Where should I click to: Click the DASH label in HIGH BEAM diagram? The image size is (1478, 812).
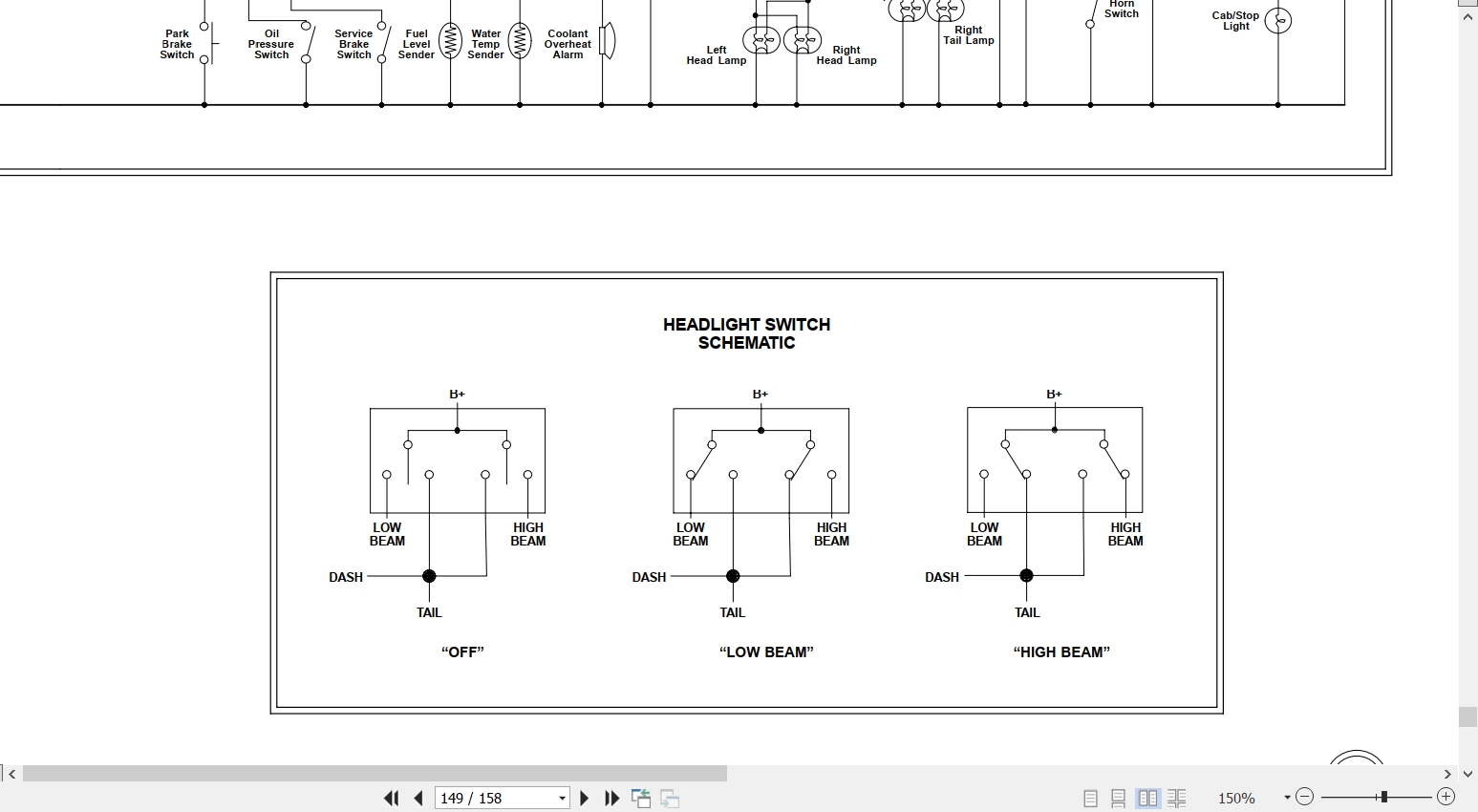point(942,577)
